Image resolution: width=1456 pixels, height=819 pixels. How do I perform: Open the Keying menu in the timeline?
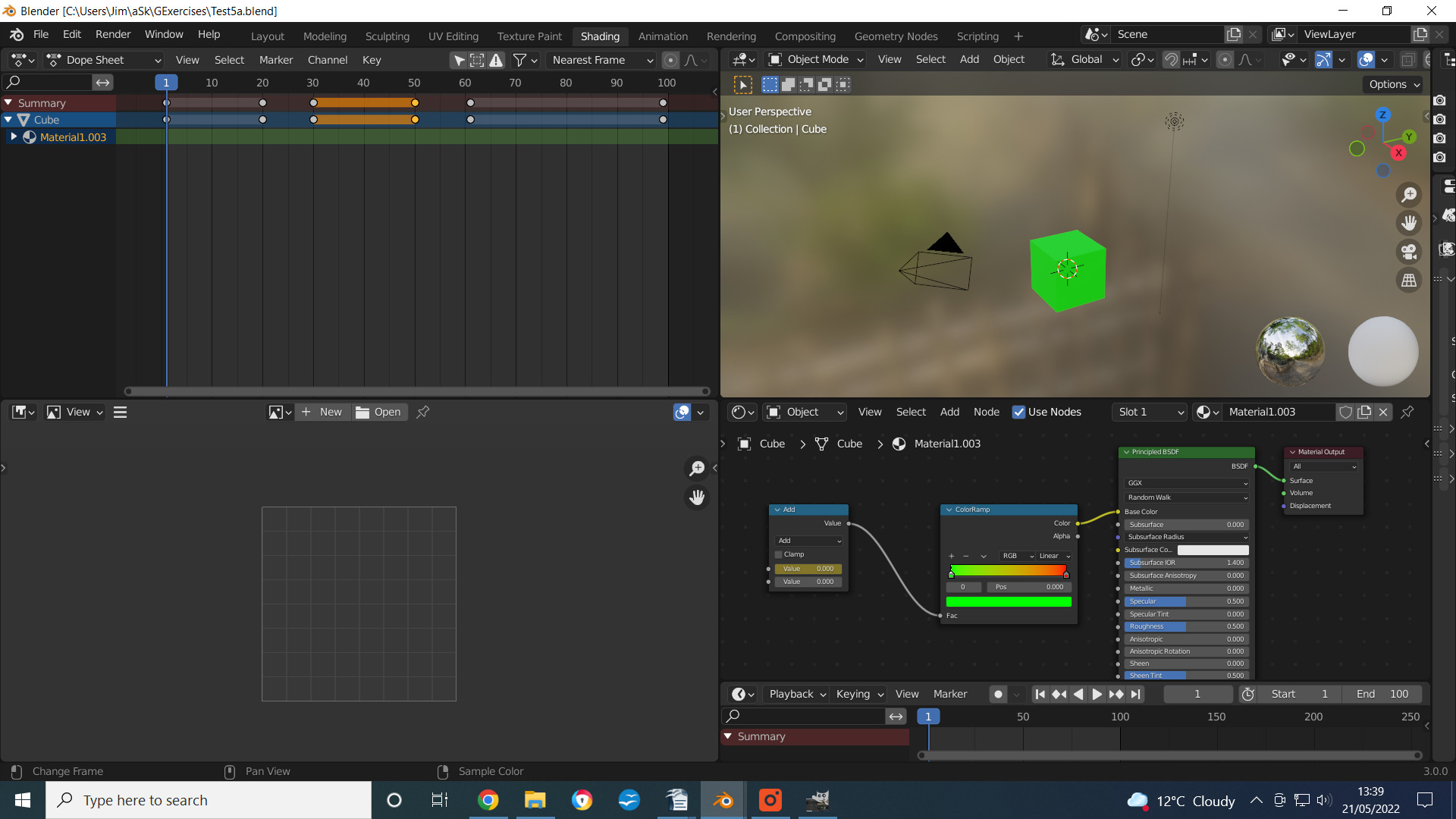[859, 694]
